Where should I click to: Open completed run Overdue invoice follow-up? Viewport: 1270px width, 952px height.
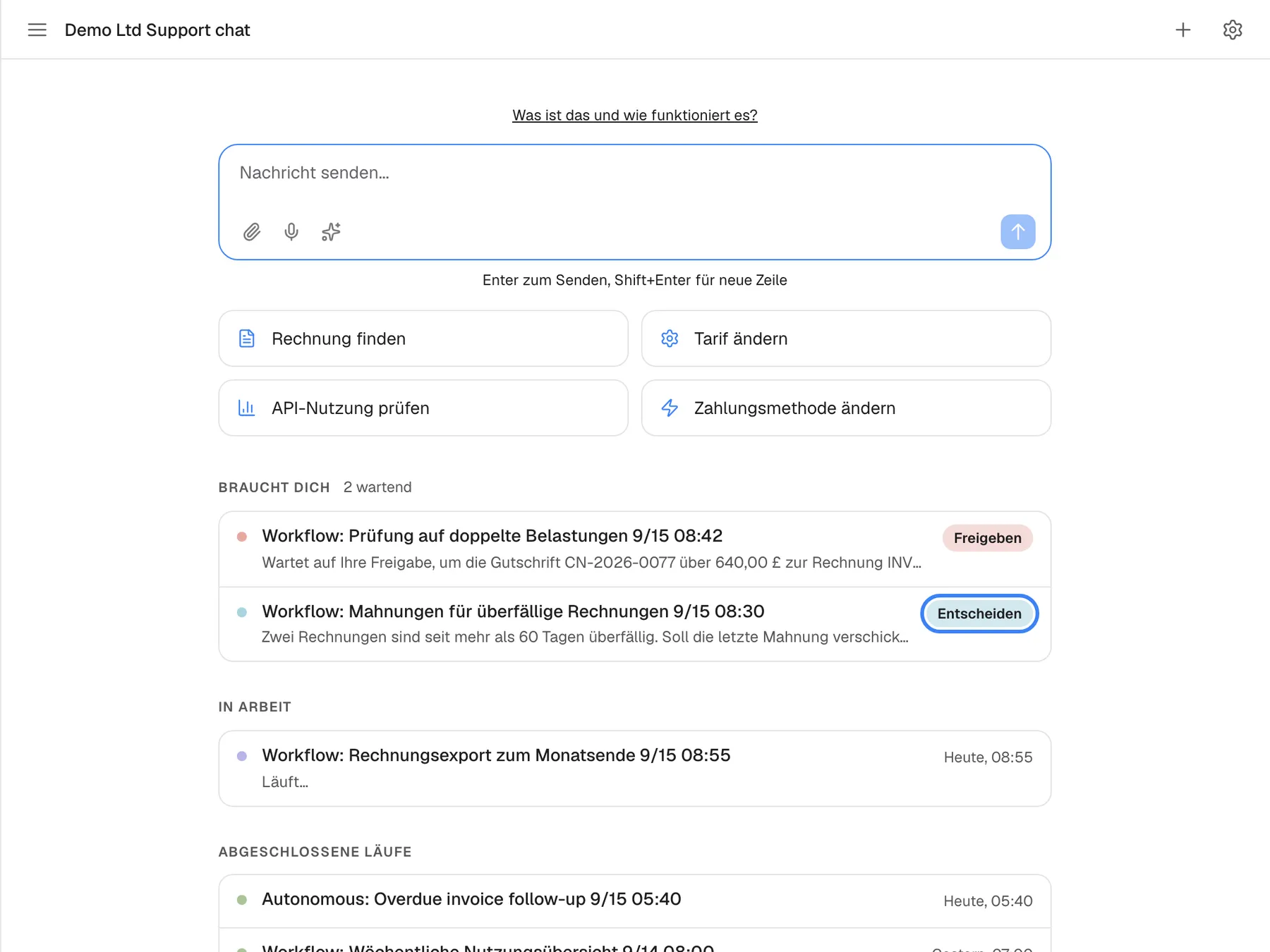pos(634,901)
